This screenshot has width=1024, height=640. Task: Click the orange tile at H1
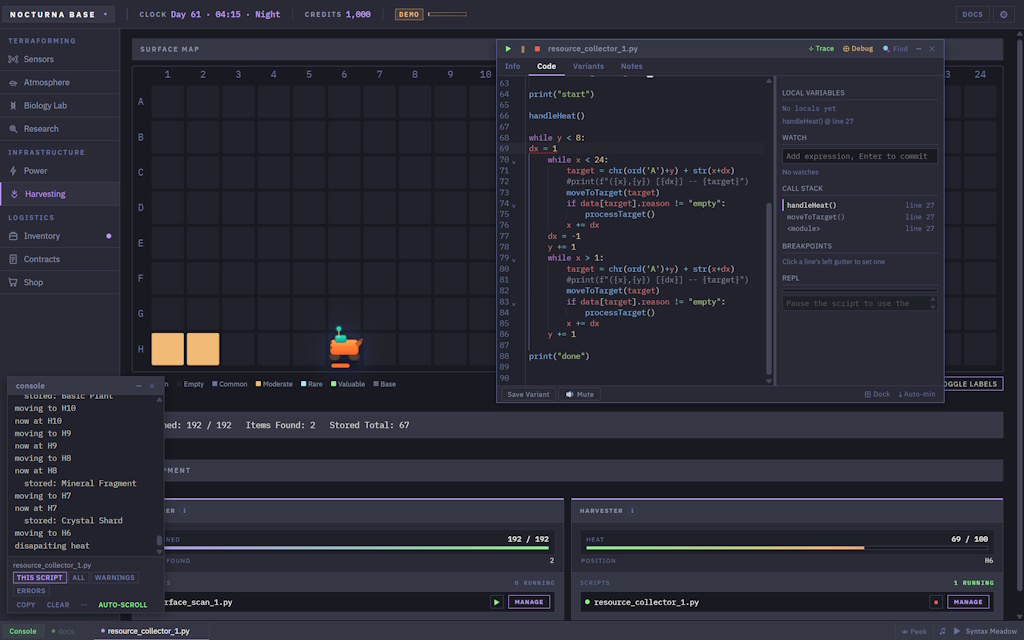click(x=167, y=349)
